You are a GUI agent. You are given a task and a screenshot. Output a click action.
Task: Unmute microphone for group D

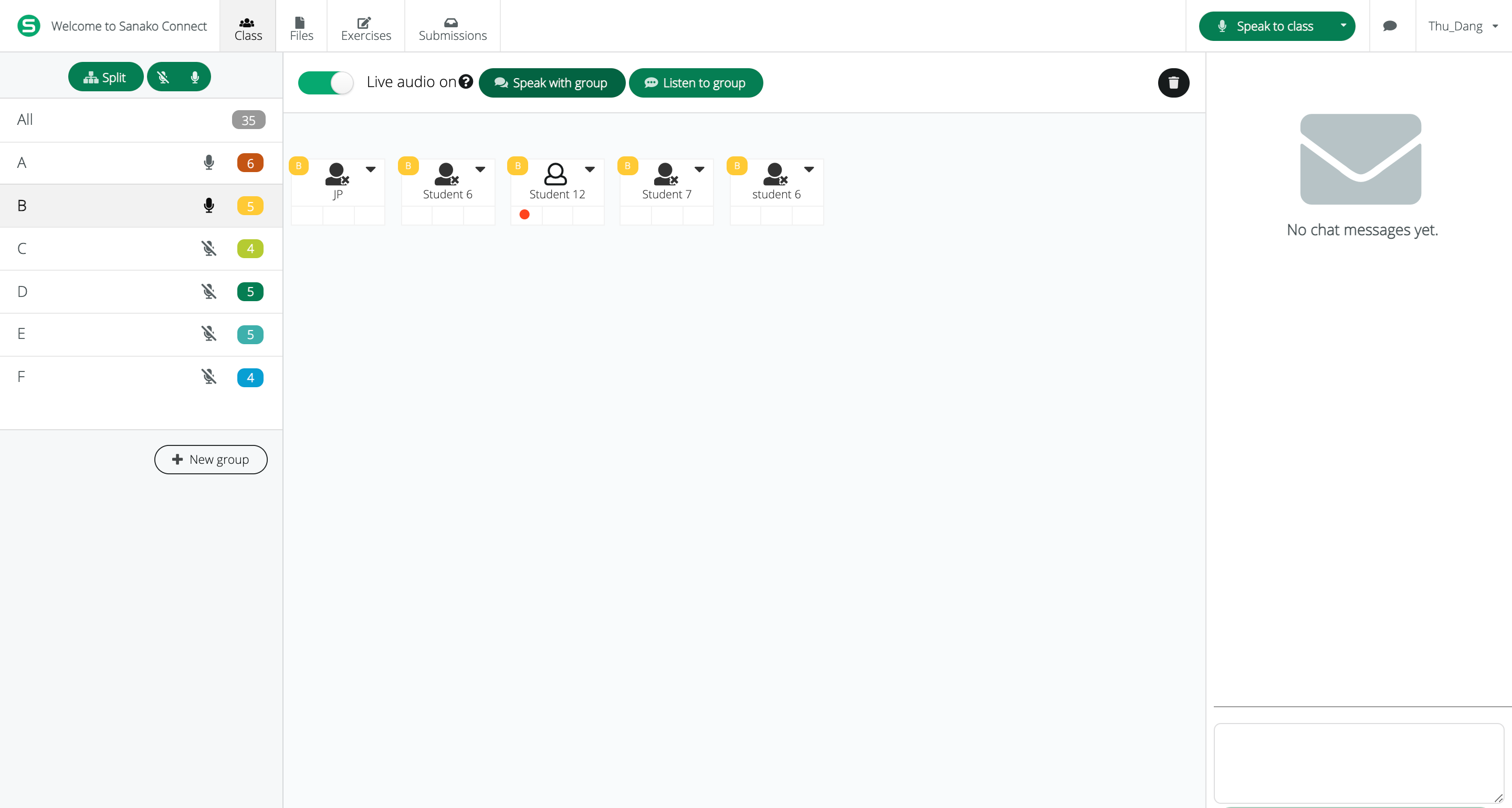[x=208, y=291]
